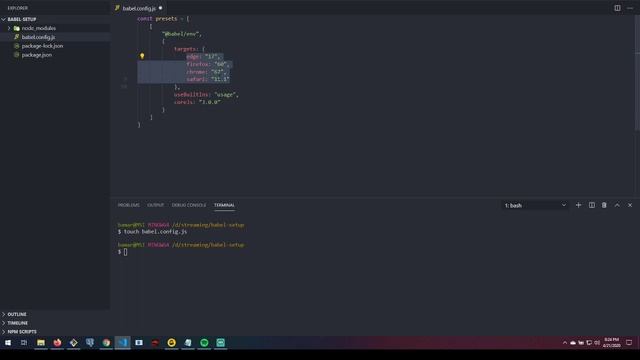Image resolution: width=640 pixels, height=360 pixels.
Task: Open Firefox from the taskbar
Action: (x=57, y=342)
